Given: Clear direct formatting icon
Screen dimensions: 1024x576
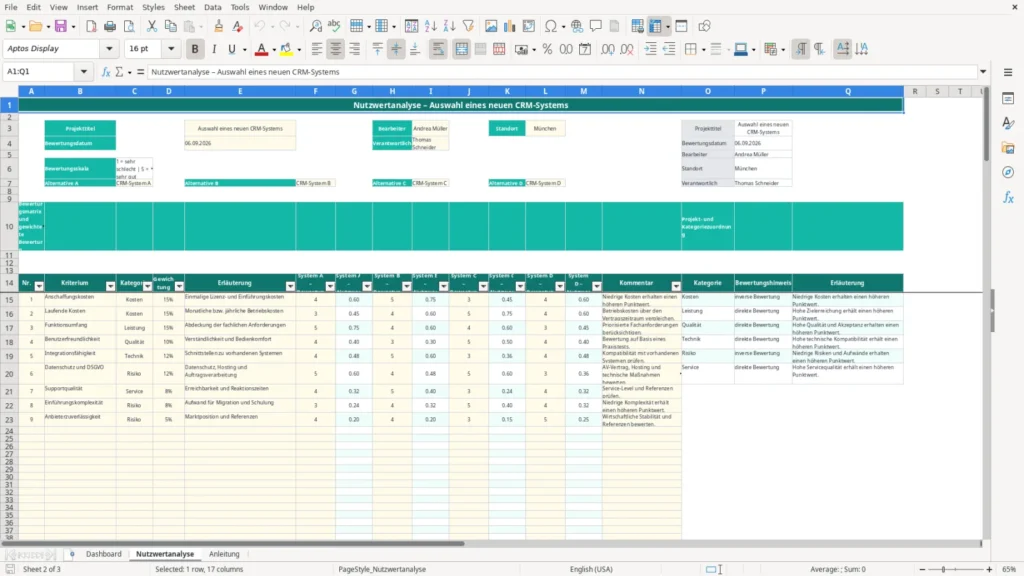Looking at the screenshot, I should tap(238, 26).
